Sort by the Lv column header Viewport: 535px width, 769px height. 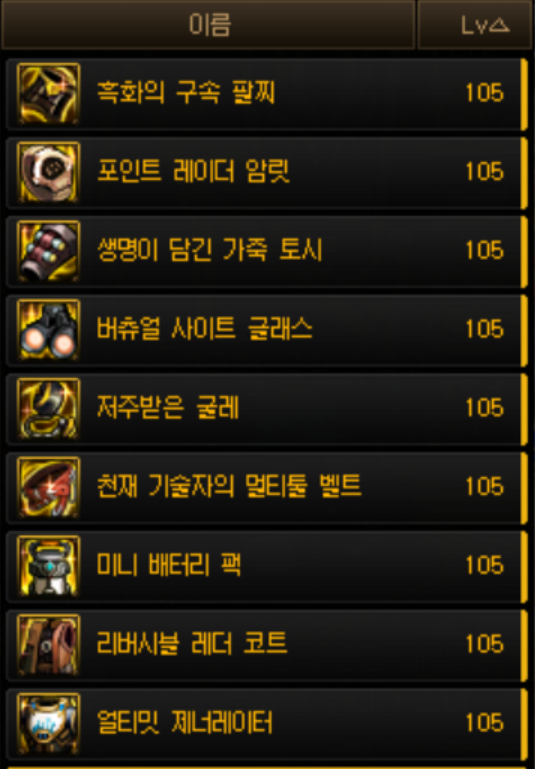tap(475, 25)
